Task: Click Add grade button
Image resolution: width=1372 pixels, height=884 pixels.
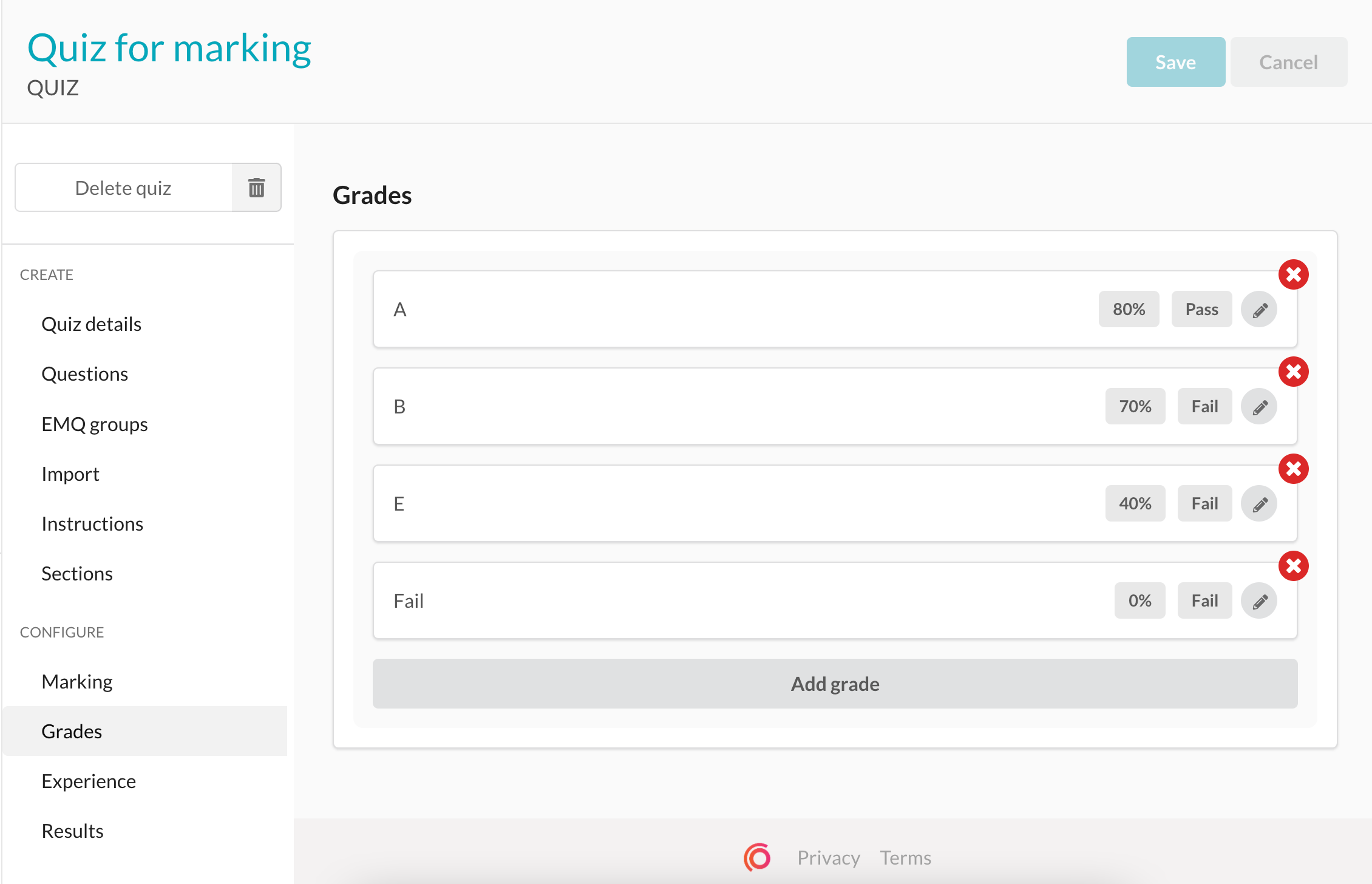Action: click(x=835, y=684)
